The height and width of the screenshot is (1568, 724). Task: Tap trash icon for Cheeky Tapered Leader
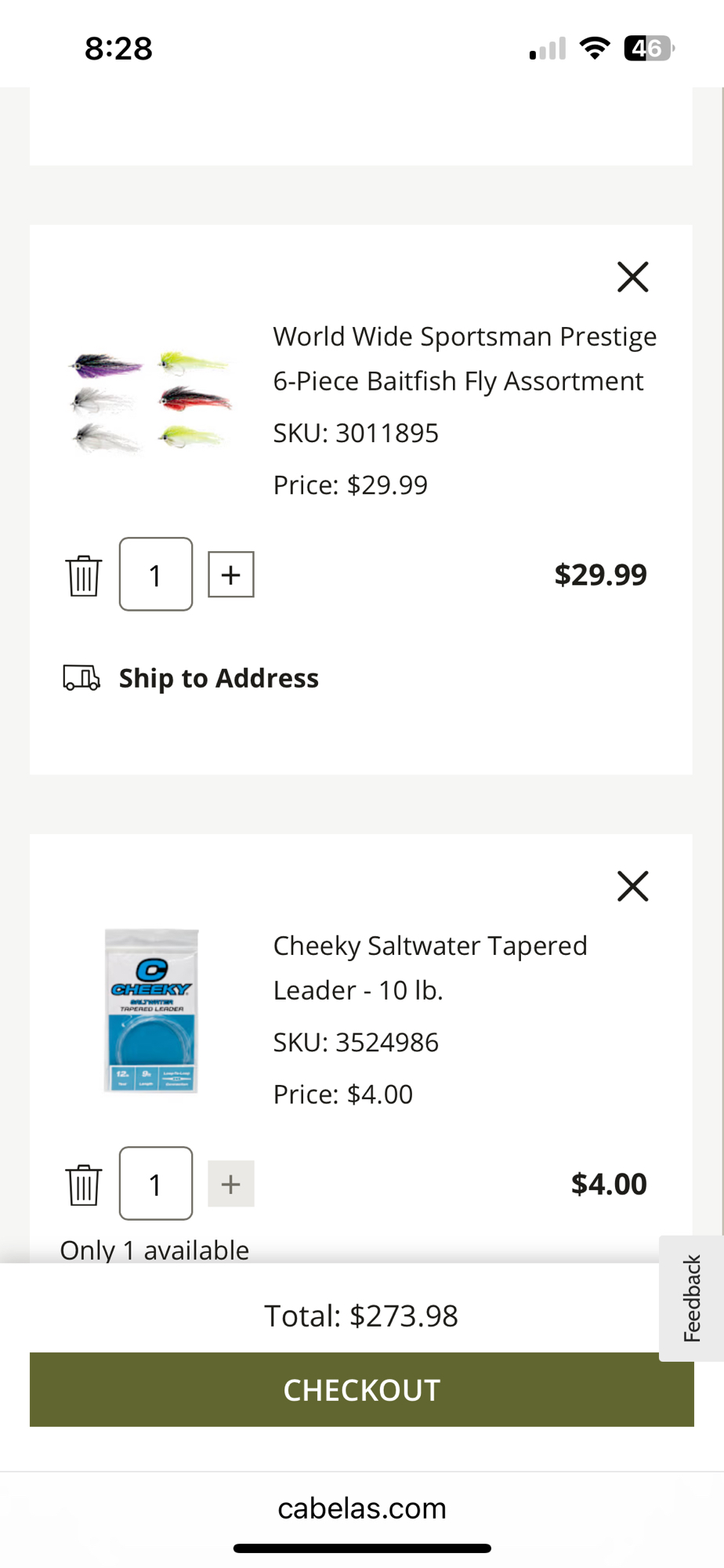point(83,1185)
